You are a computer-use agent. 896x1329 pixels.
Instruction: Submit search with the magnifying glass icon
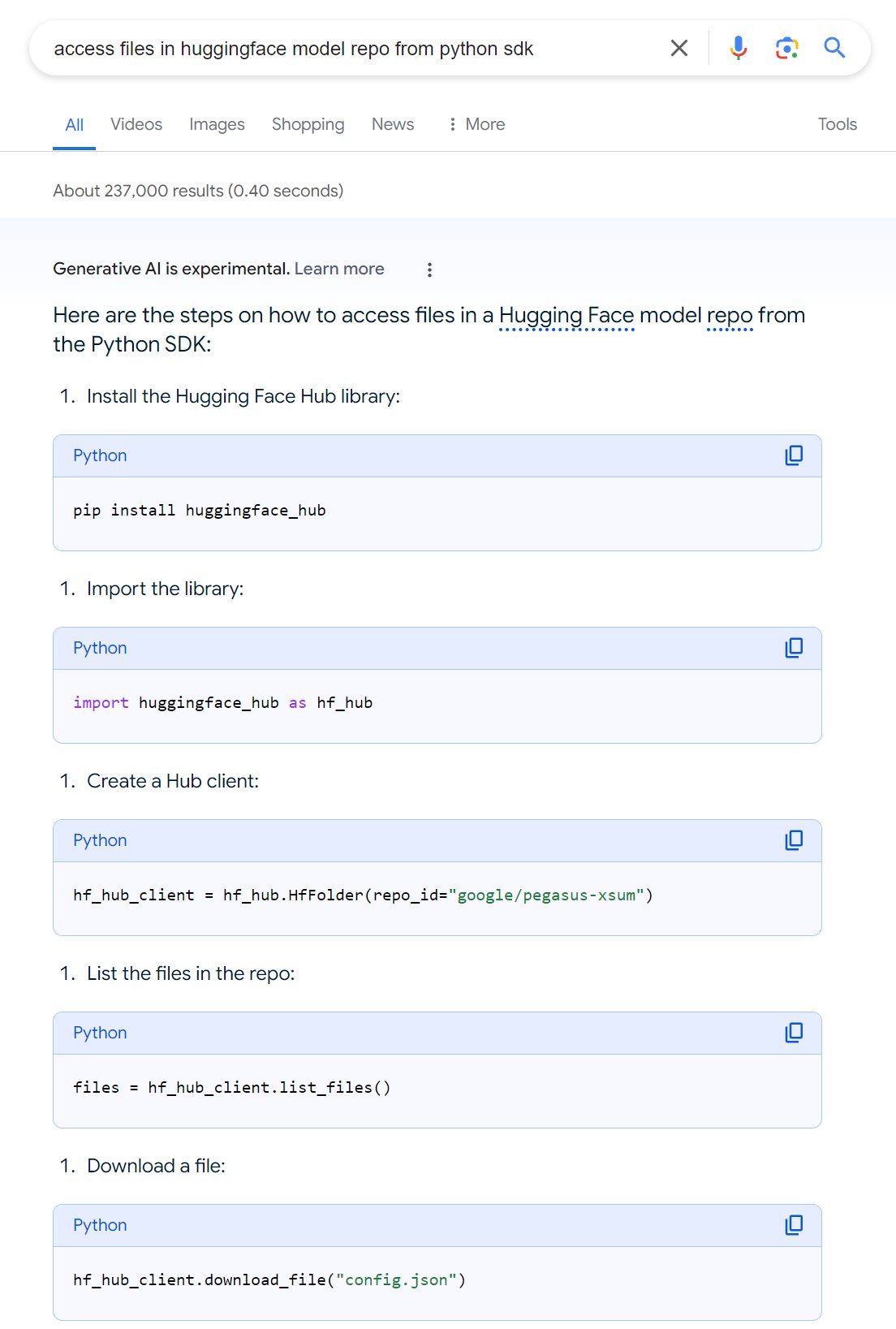click(x=834, y=48)
